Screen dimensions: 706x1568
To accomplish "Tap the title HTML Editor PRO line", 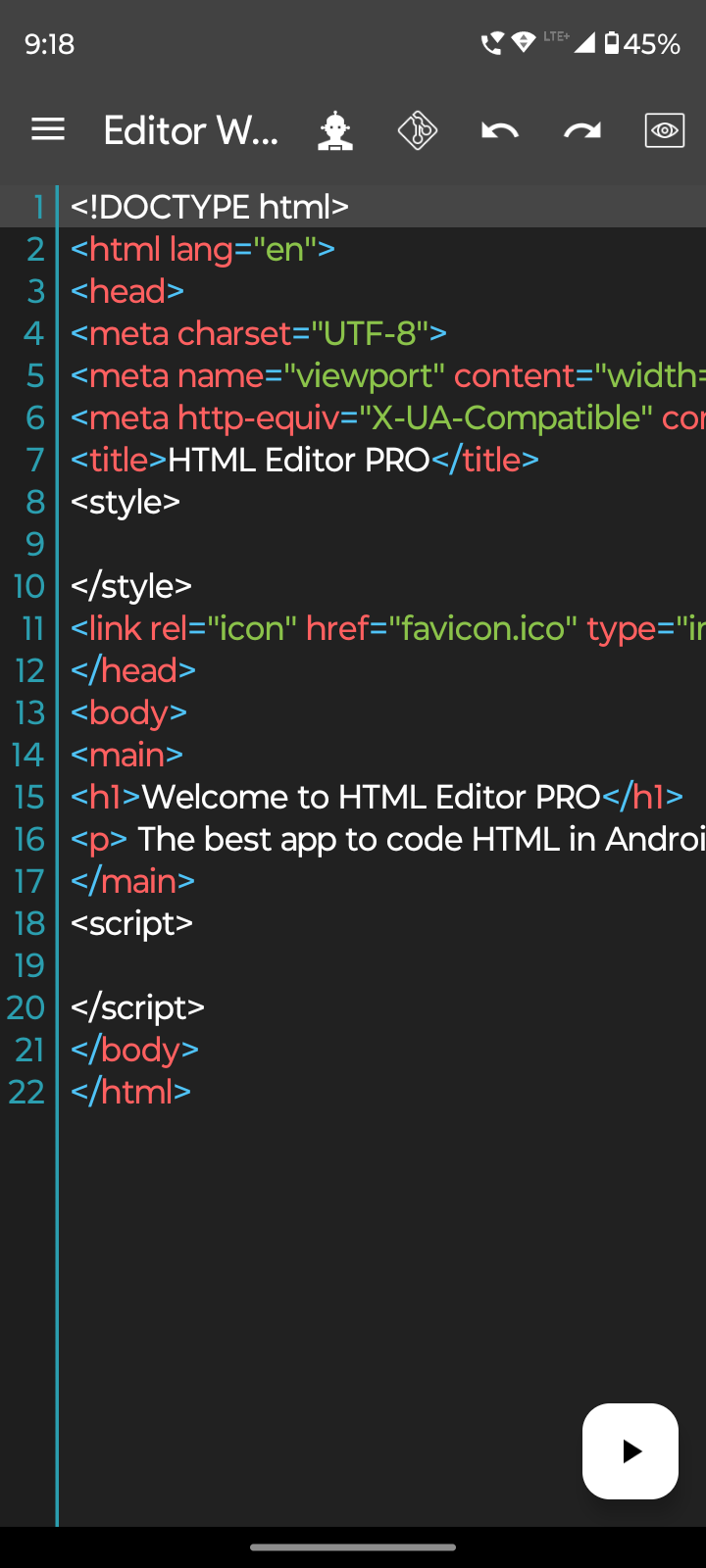I will tap(305, 460).
